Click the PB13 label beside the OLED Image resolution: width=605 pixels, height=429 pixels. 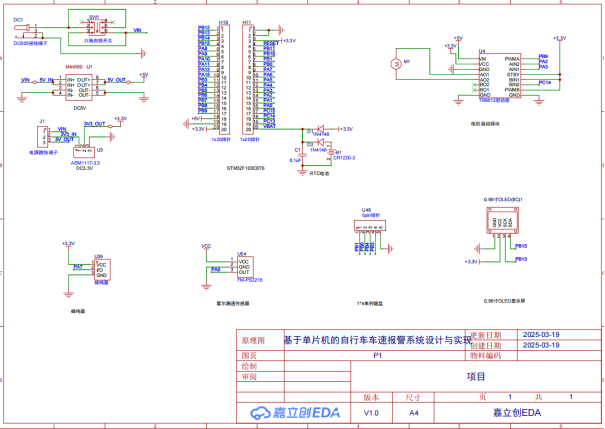point(521,259)
